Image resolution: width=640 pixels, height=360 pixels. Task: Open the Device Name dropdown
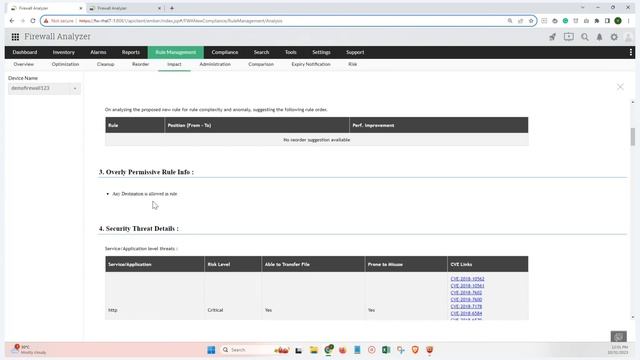click(x=44, y=88)
